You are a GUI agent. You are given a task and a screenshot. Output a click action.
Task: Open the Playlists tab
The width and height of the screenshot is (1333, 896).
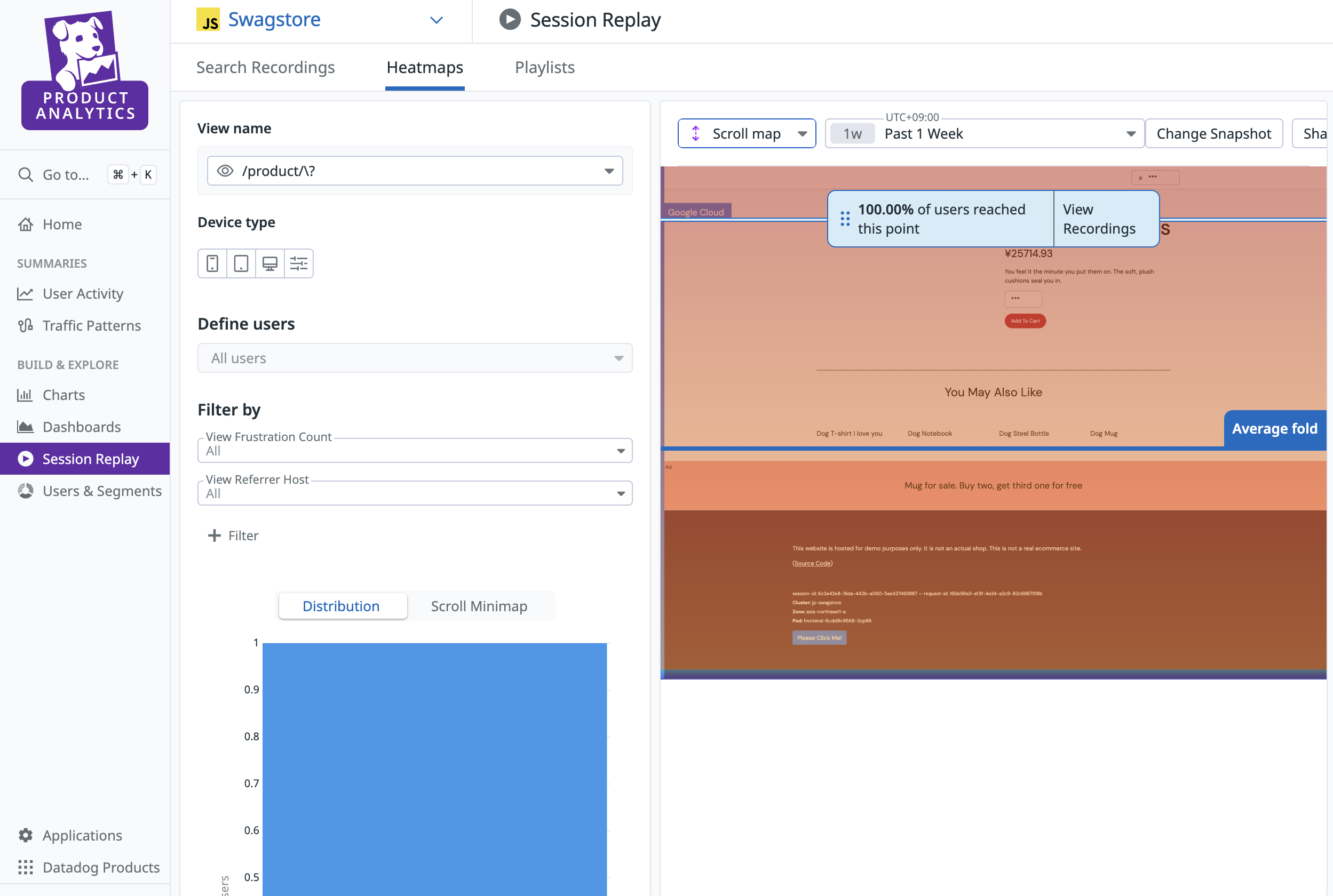click(x=544, y=67)
